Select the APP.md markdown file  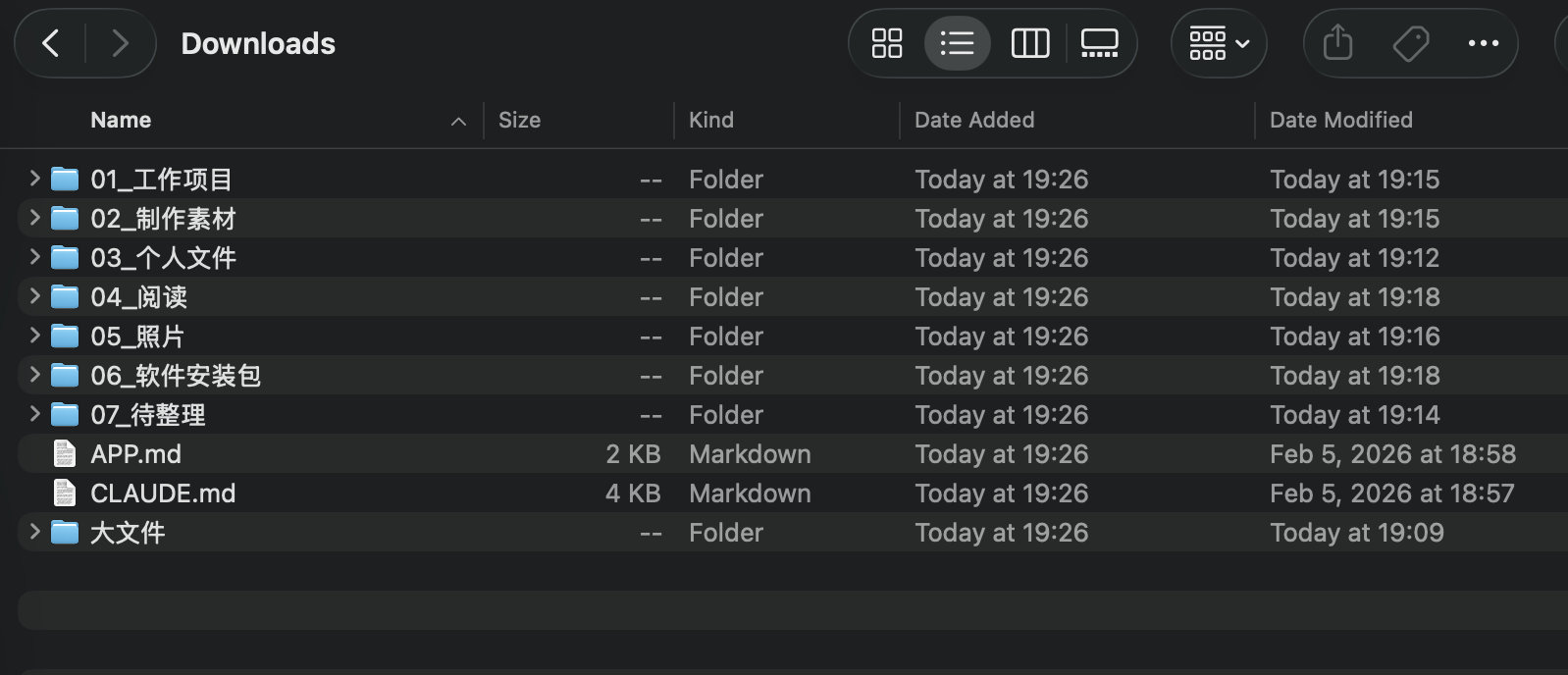[x=135, y=453]
